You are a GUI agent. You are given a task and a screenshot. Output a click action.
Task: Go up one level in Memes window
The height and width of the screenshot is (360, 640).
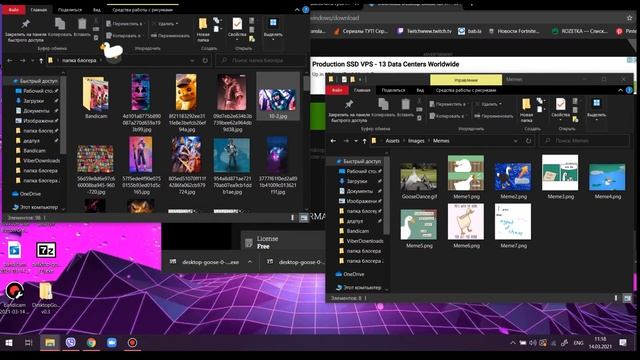364,141
